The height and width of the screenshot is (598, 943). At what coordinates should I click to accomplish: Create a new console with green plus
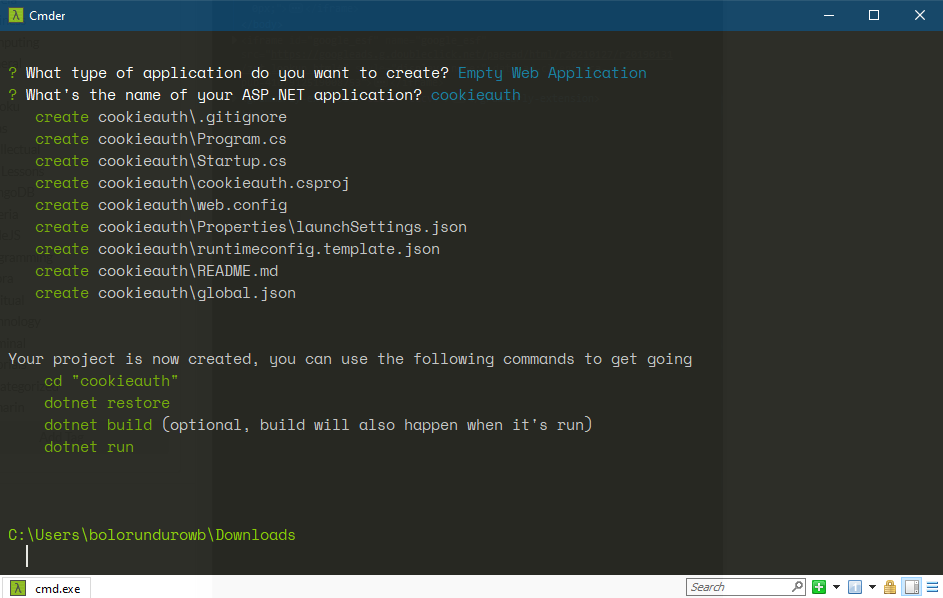pos(819,587)
